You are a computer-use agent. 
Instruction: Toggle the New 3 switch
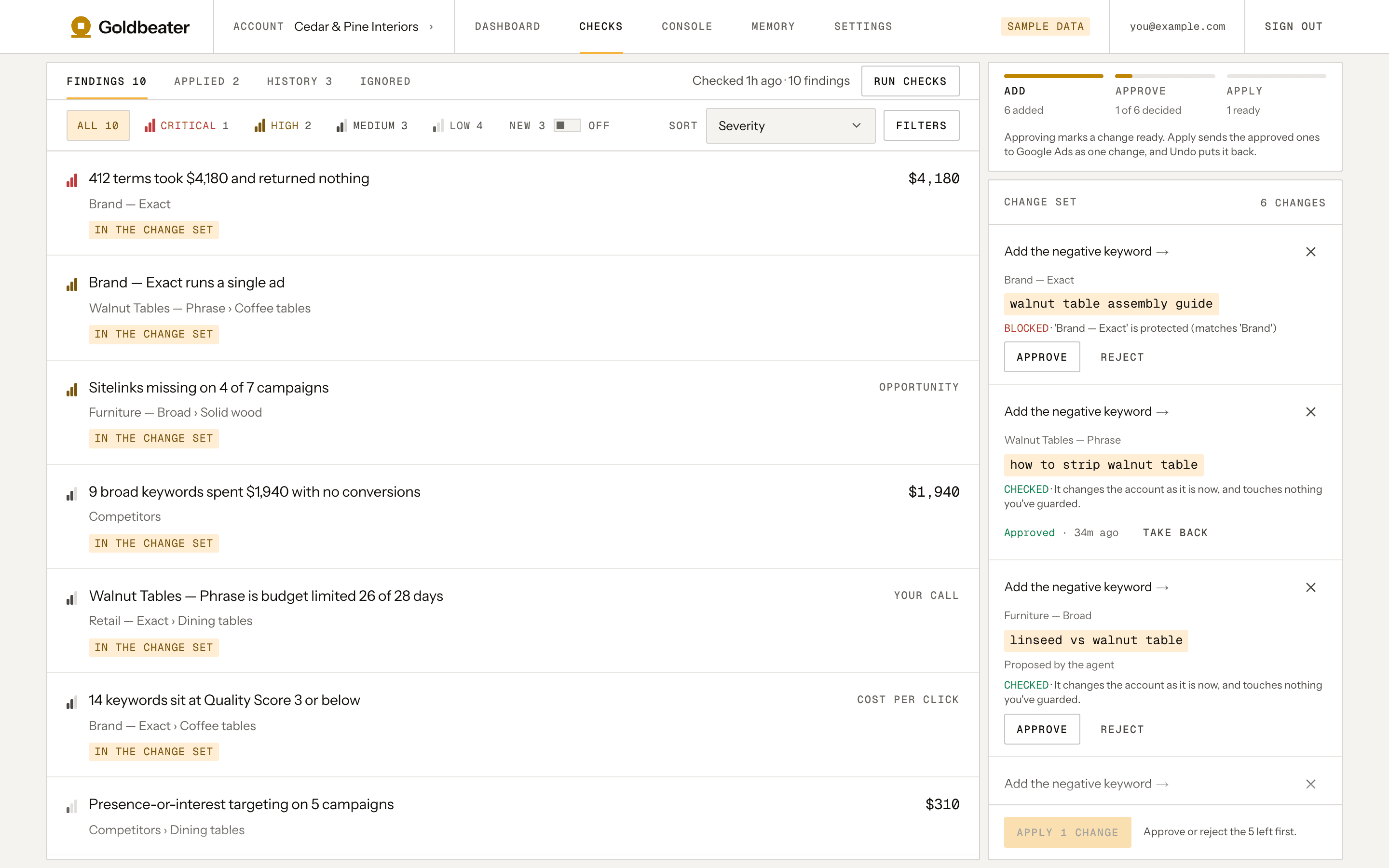click(567, 126)
